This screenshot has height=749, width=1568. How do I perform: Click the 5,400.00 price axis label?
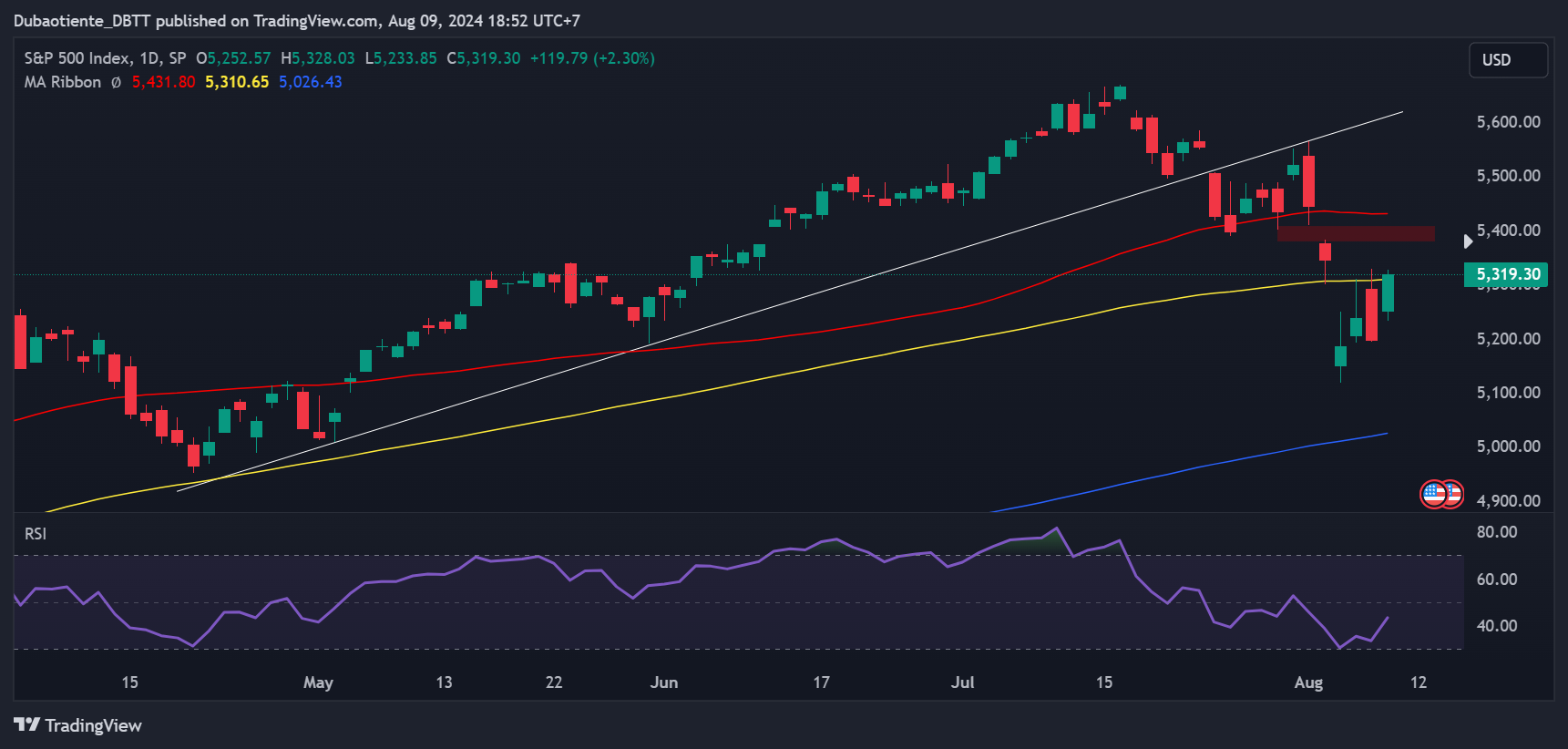(x=1509, y=231)
